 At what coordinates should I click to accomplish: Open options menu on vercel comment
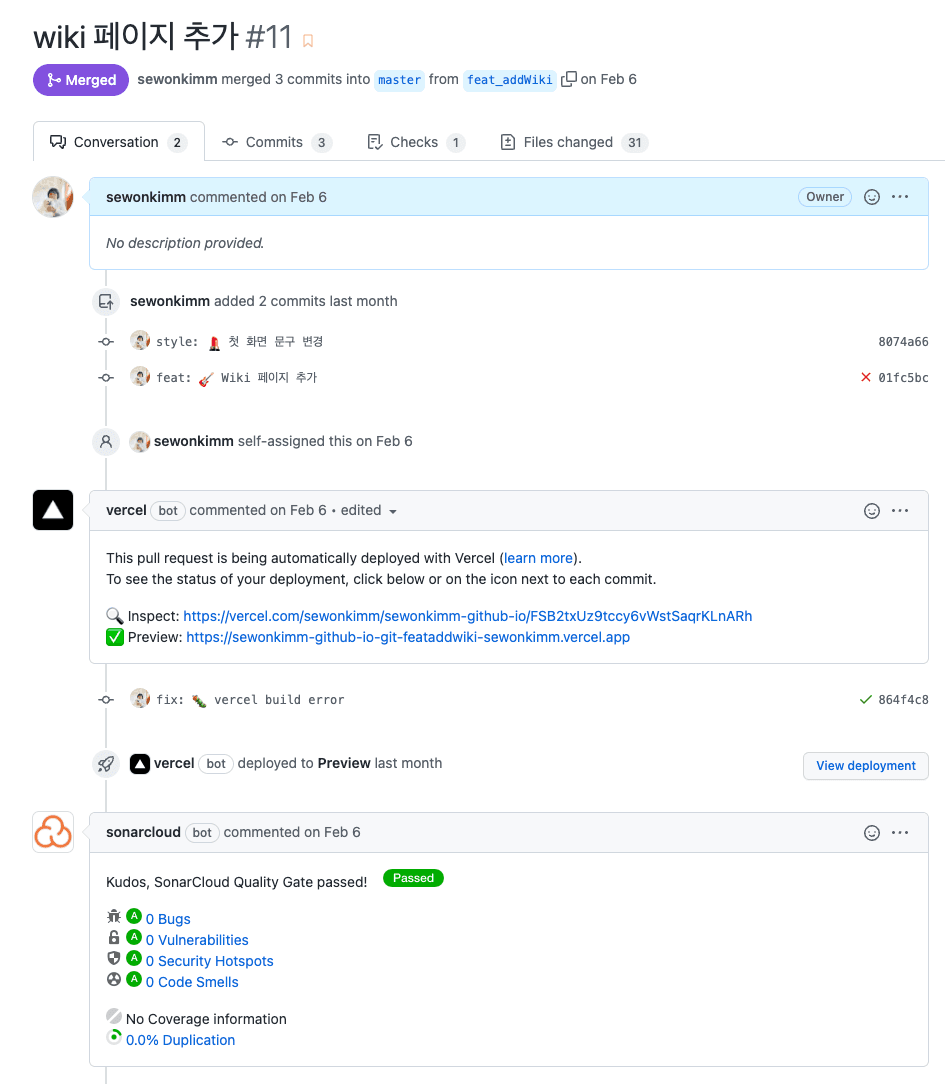tap(900, 511)
